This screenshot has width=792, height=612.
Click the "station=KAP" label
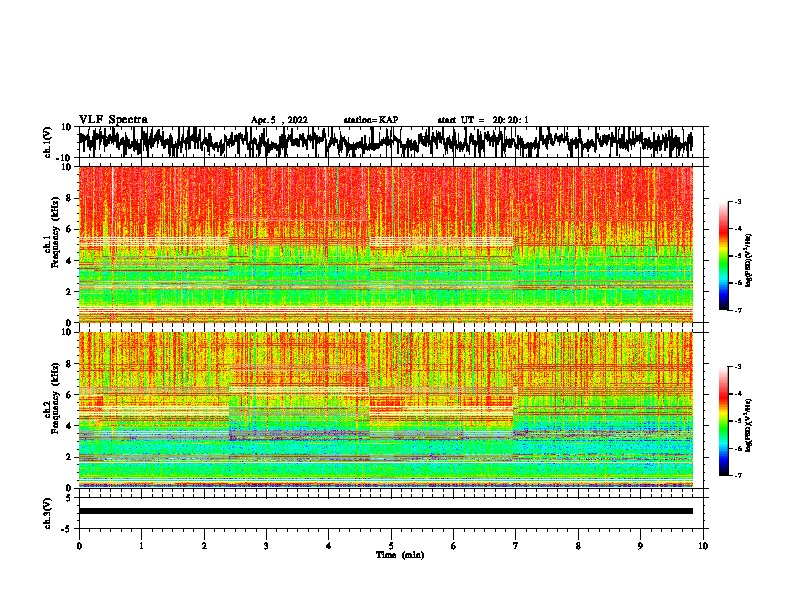pos(371,120)
